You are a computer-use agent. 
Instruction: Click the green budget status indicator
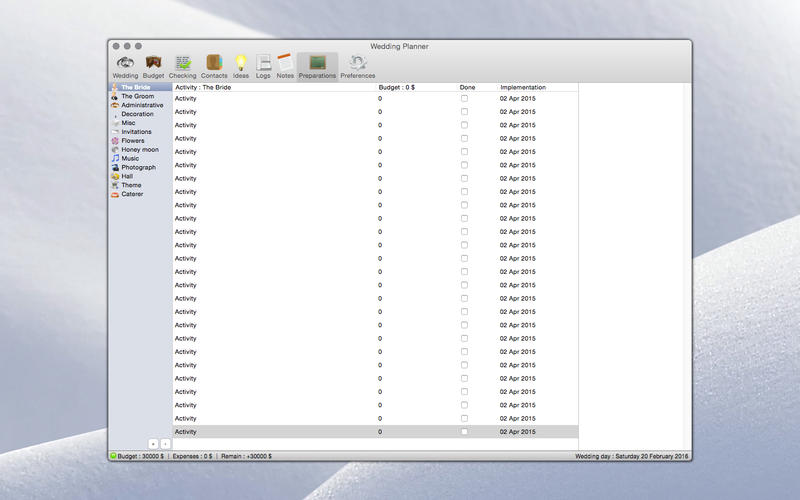(x=113, y=456)
